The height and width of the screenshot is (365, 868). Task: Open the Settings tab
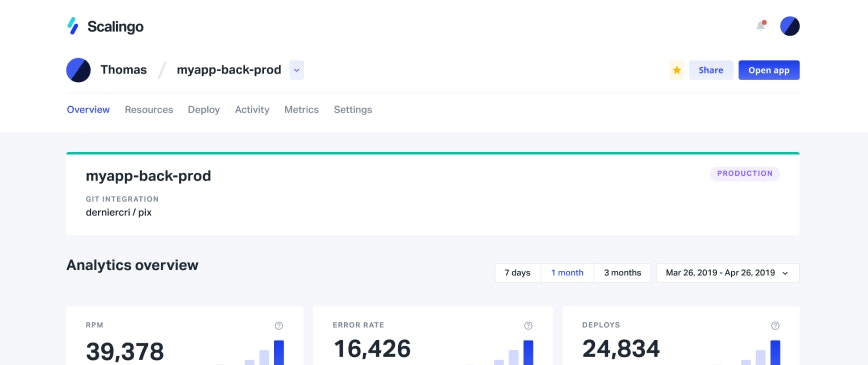point(353,110)
